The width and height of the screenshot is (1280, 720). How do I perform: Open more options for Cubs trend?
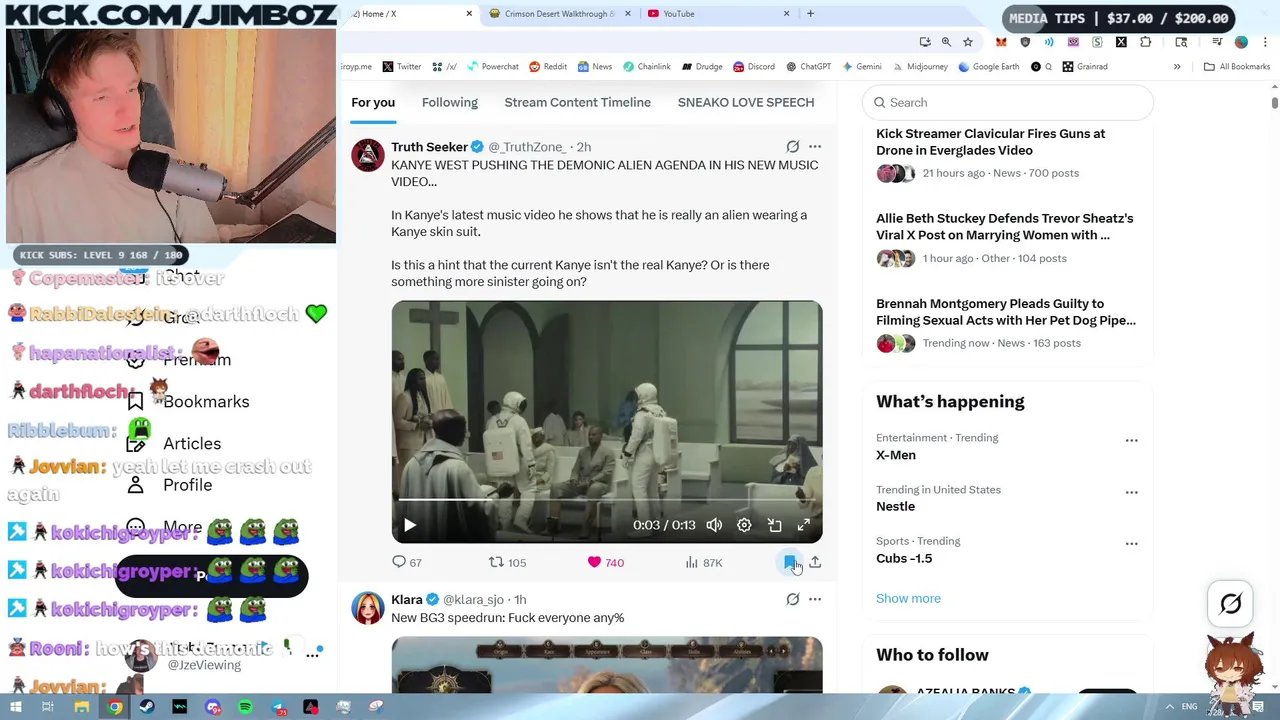[1131, 543]
